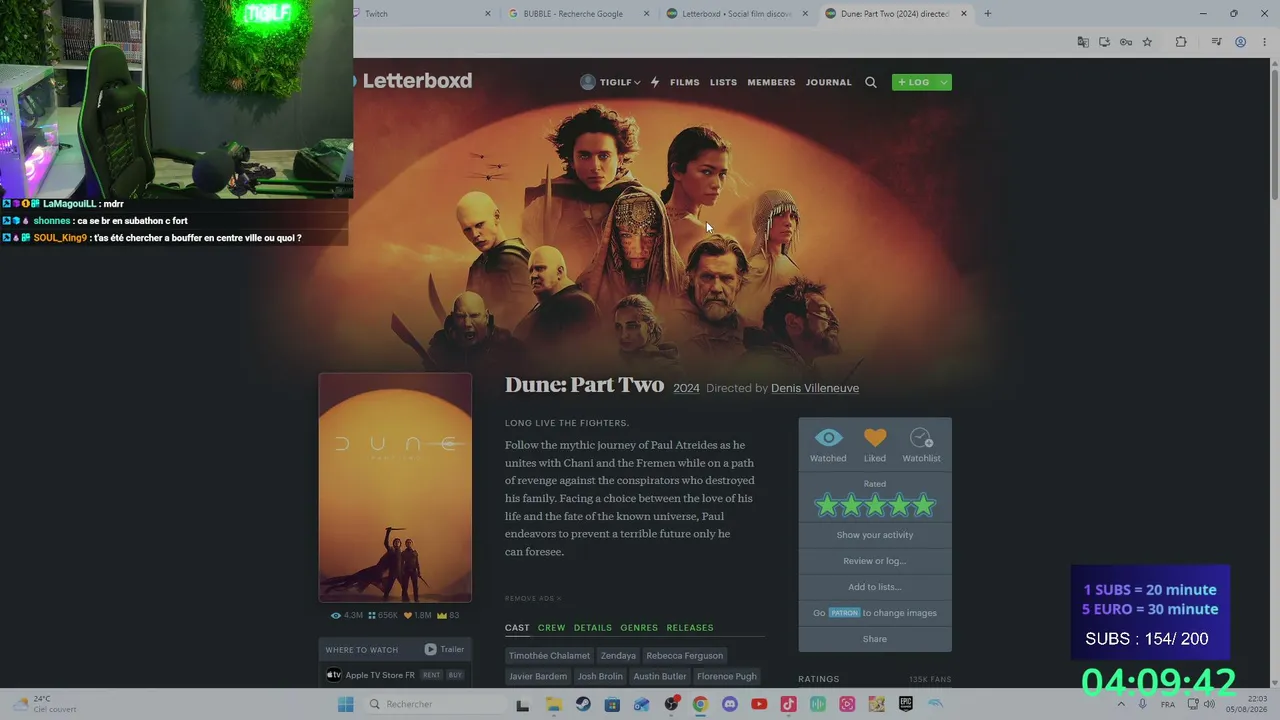Switch to the DETAILS tab
Screen dimensions: 1280x720
[x=593, y=628]
